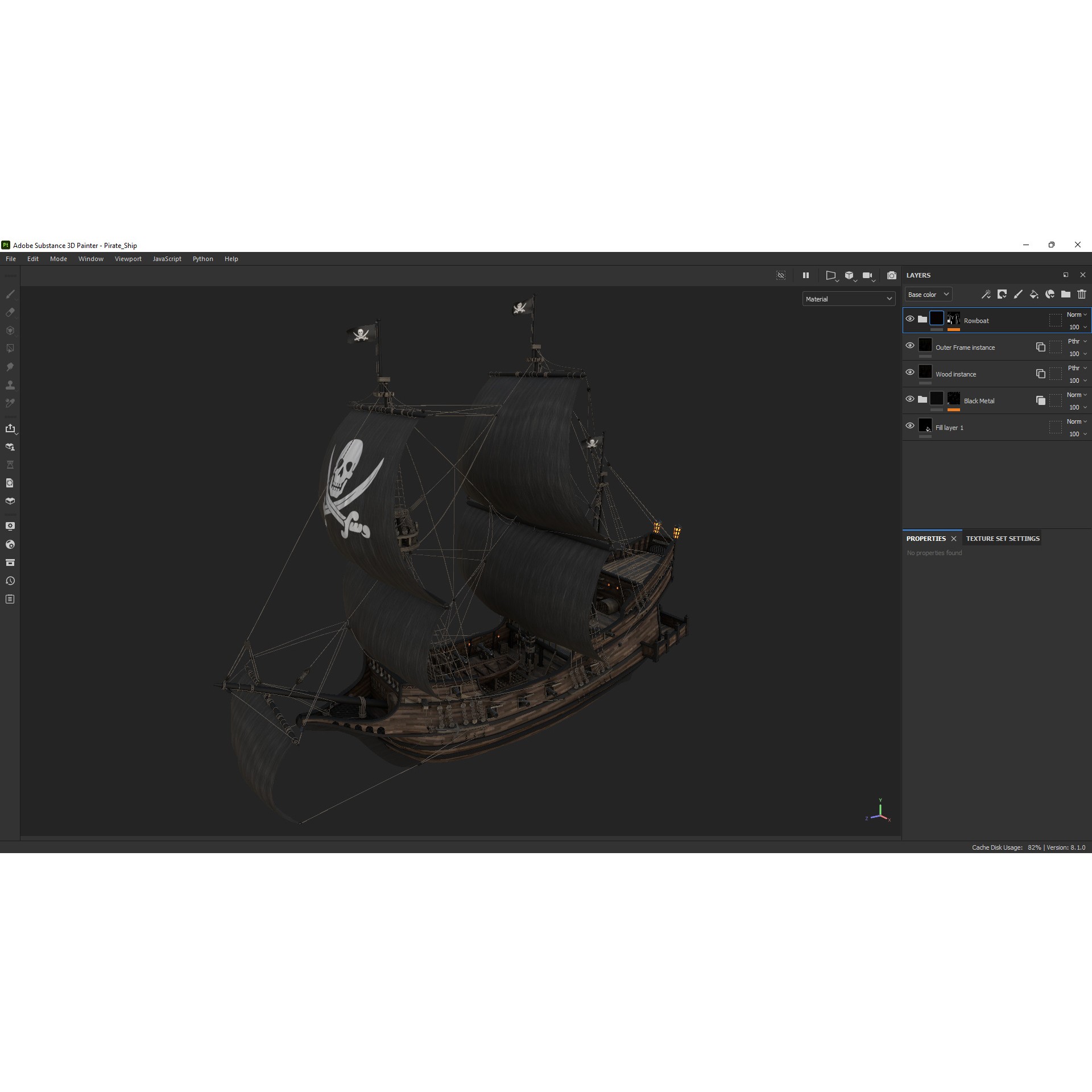Pause the viewport engine
The width and height of the screenshot is (1092, 1092).
tap(806, 275)
